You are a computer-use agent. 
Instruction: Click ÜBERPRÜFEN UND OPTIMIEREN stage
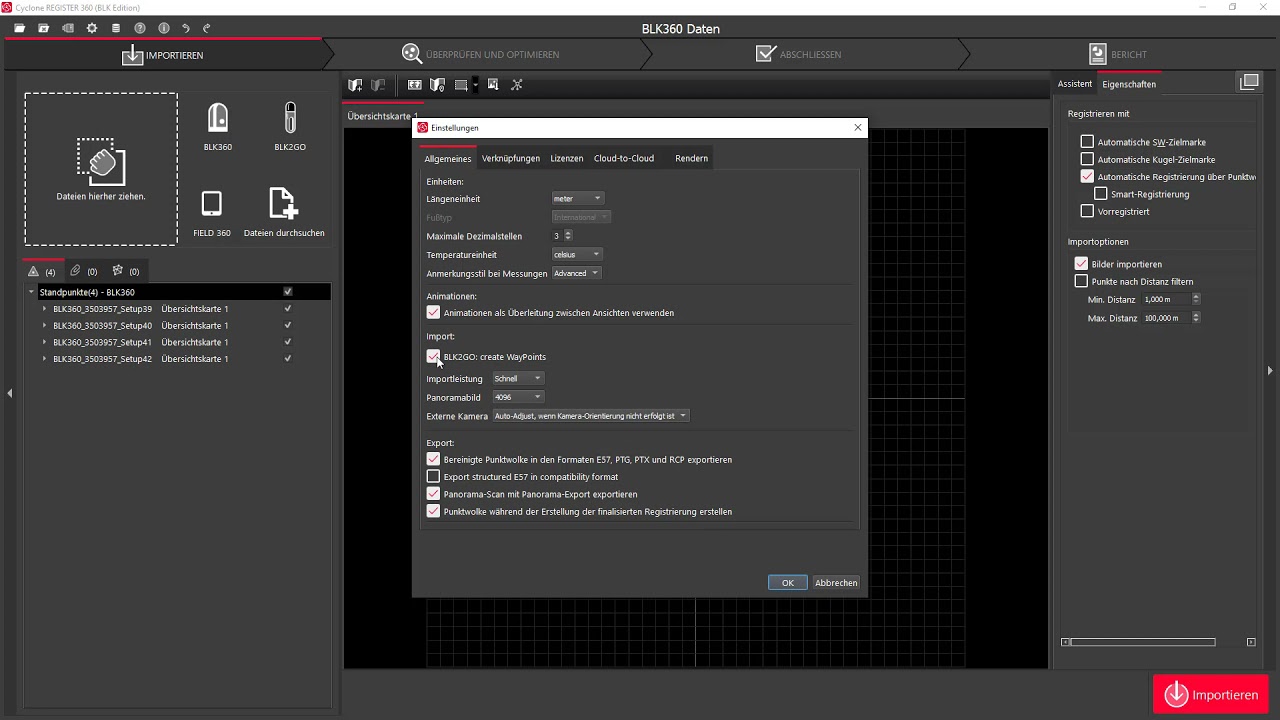480,54
